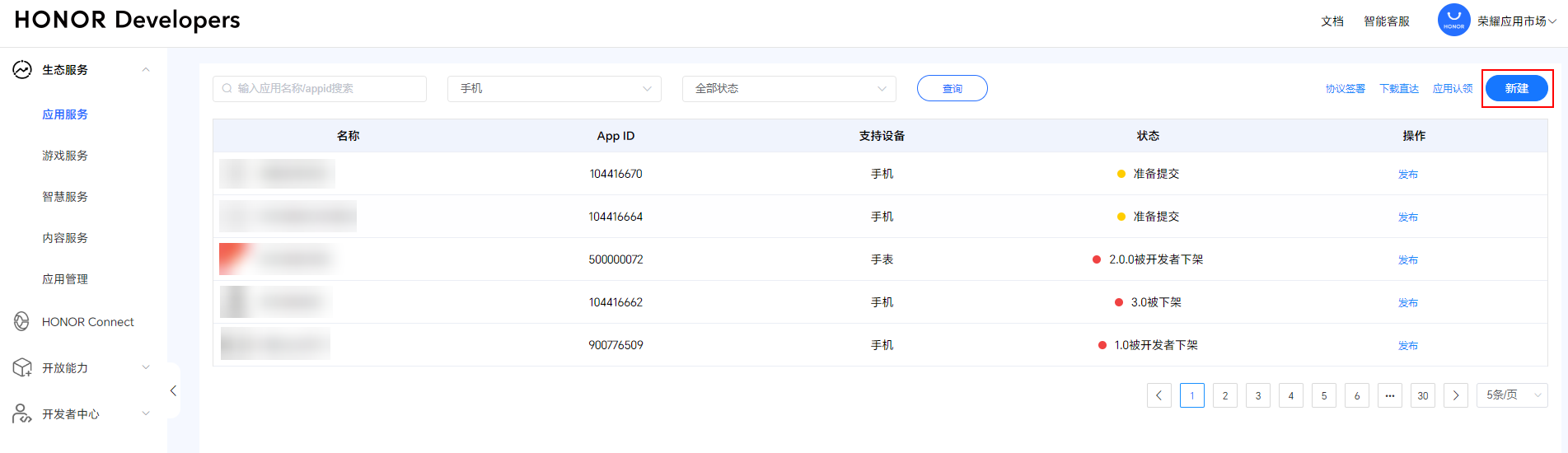Open the 手机 device type dropdown

click(x=554, y=89)
